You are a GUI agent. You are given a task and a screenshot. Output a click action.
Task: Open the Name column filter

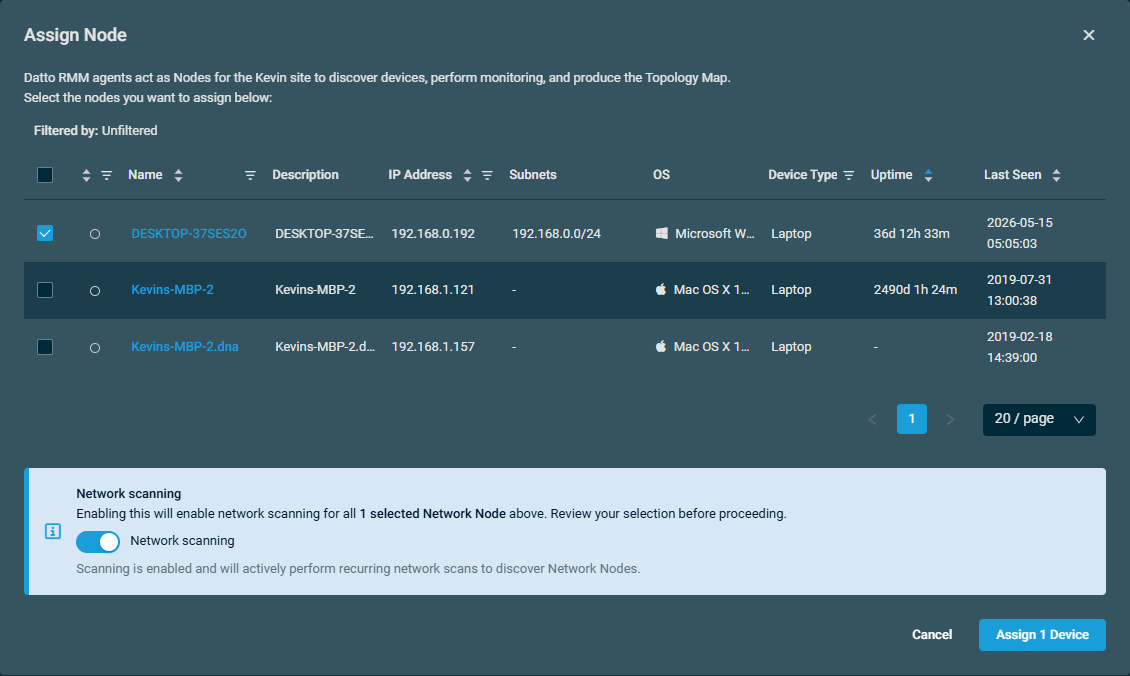pyautogui.click(x=250, y=175)
